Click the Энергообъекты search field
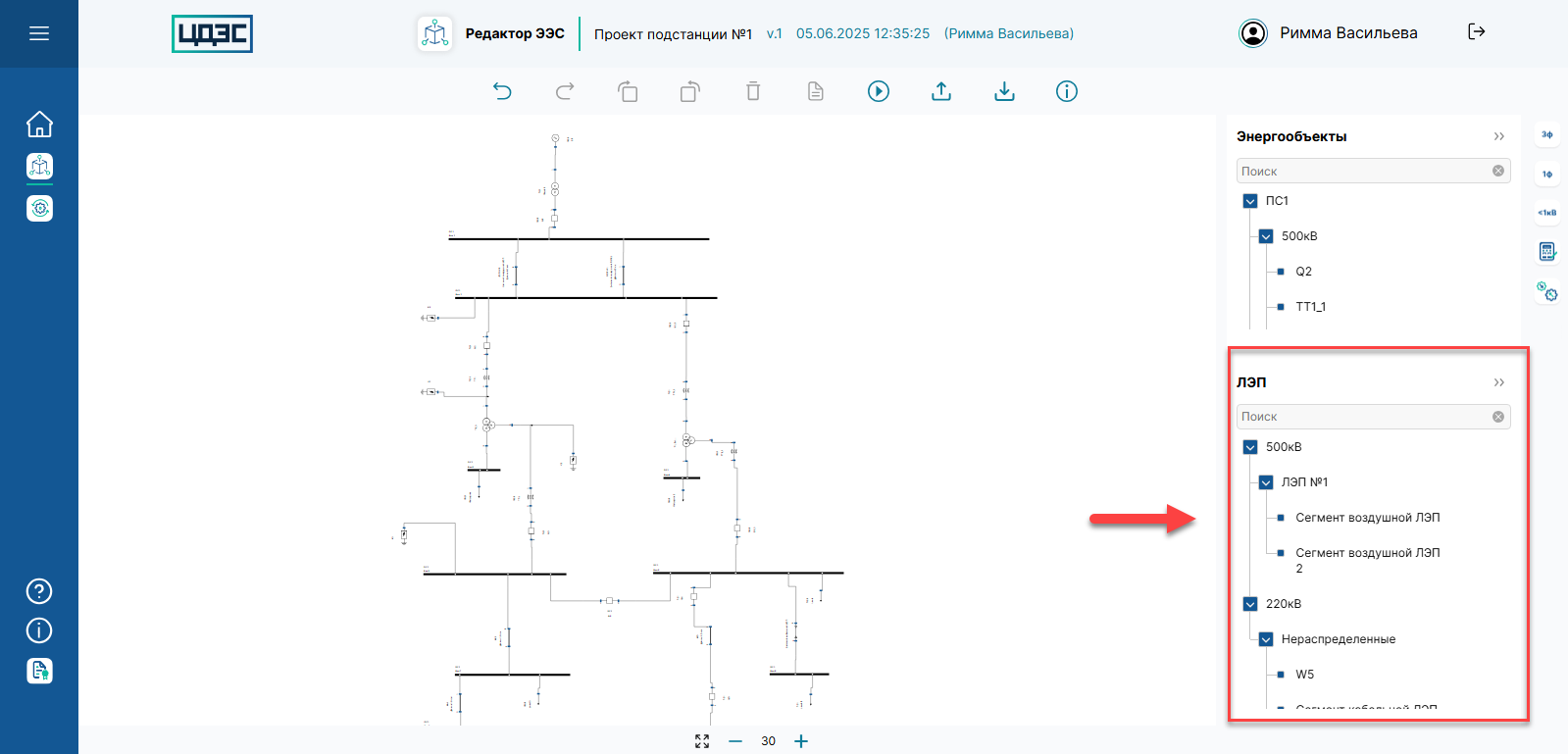Viewport: 1568px width, 754px height. [x=1363, y=171]
